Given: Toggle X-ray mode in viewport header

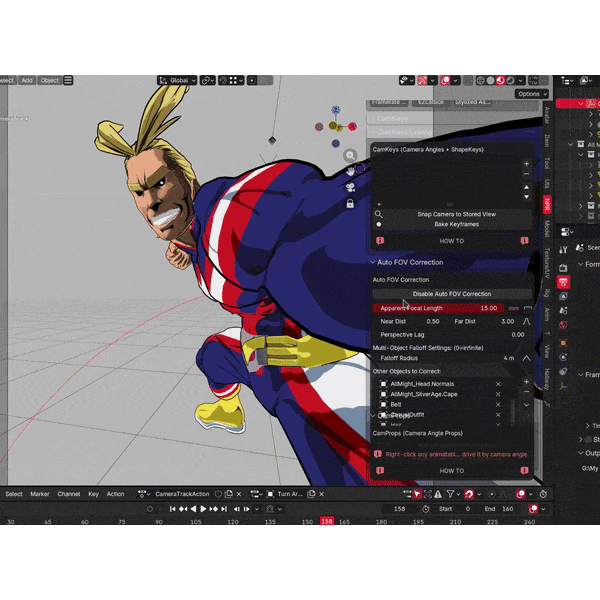Looking at the screenshot, I should pos(468,80).
